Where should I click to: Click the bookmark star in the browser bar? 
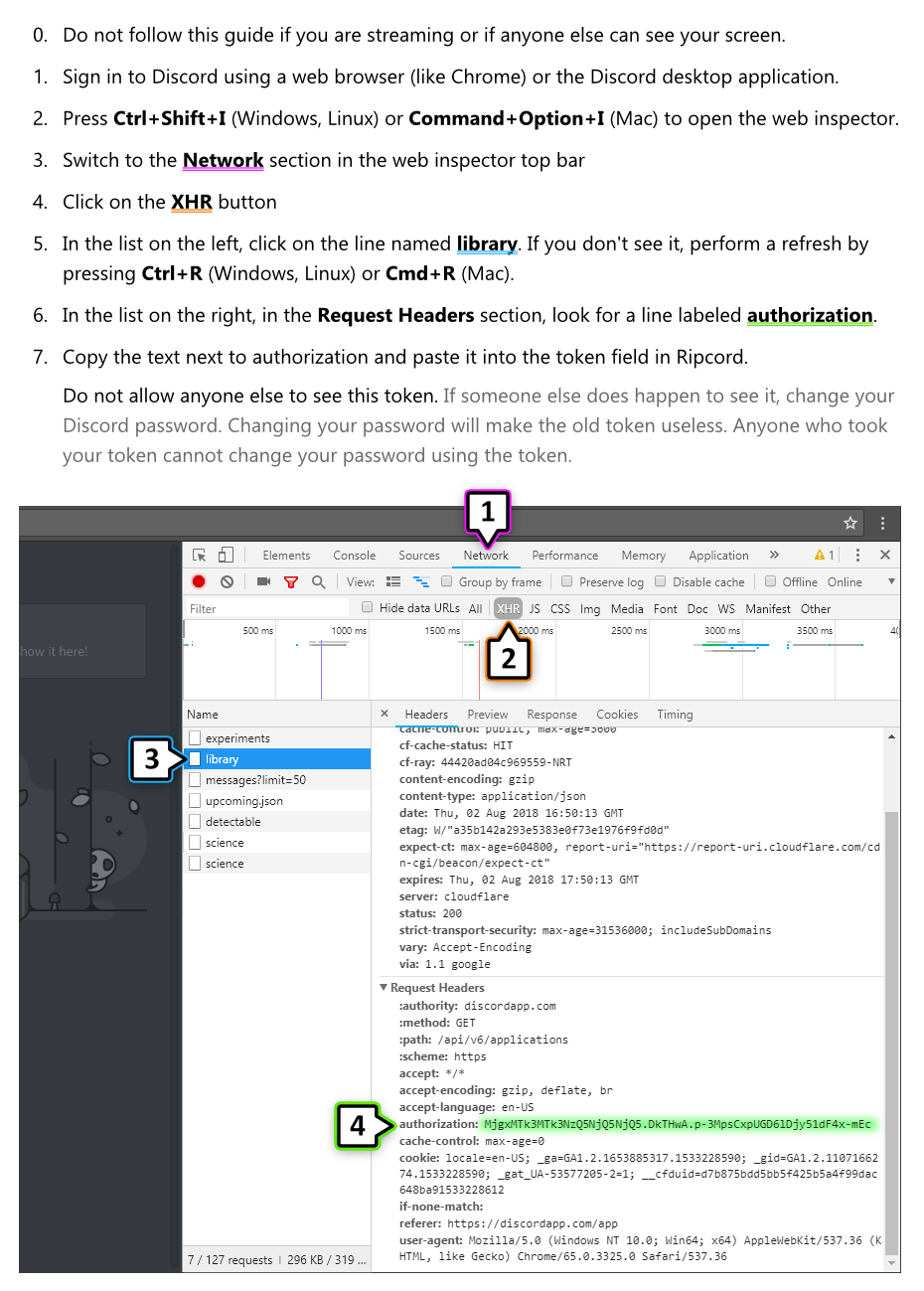pyautogui.click(x=850, y=523)
